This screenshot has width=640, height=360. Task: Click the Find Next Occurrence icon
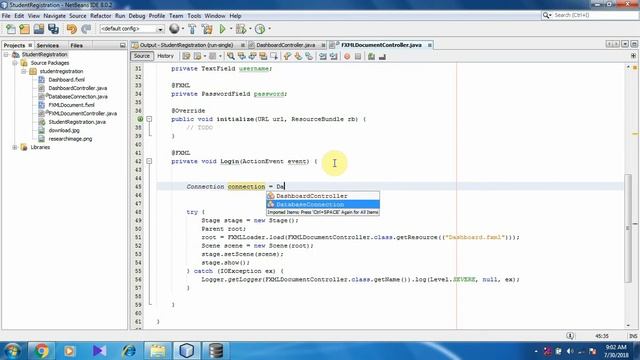click(252, 56)
